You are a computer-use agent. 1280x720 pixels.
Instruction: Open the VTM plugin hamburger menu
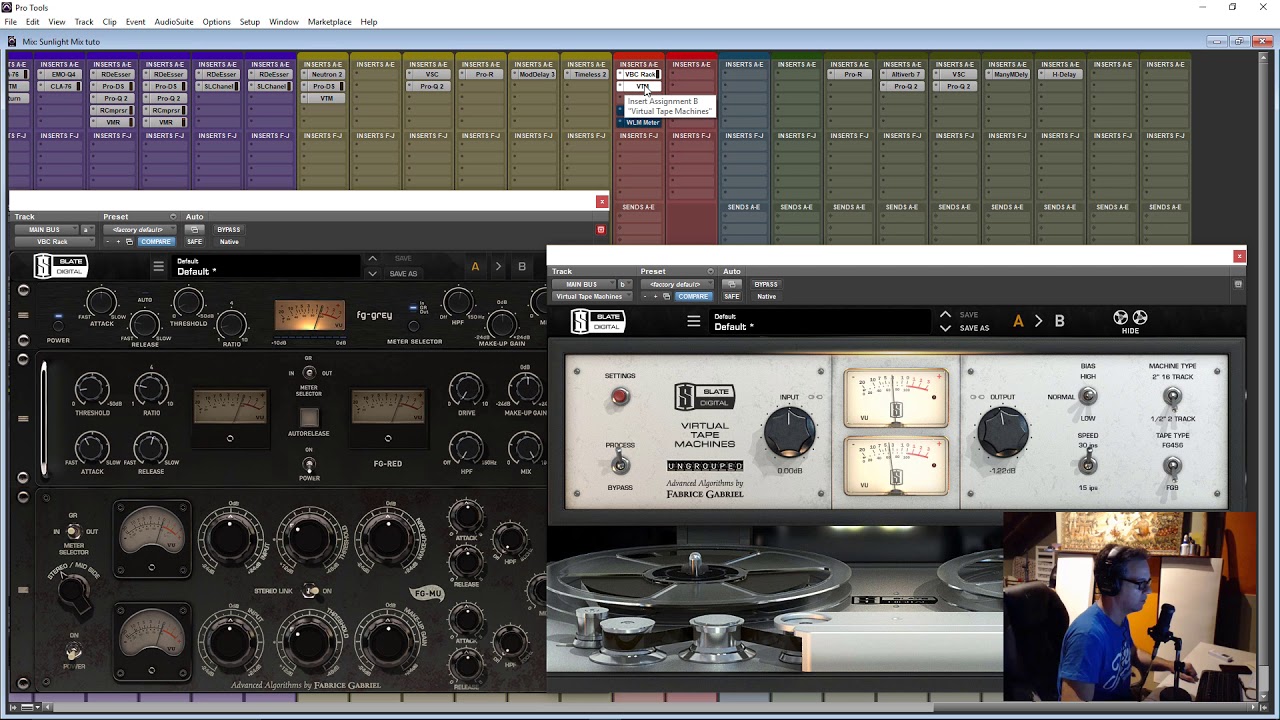tap(693, 321)
